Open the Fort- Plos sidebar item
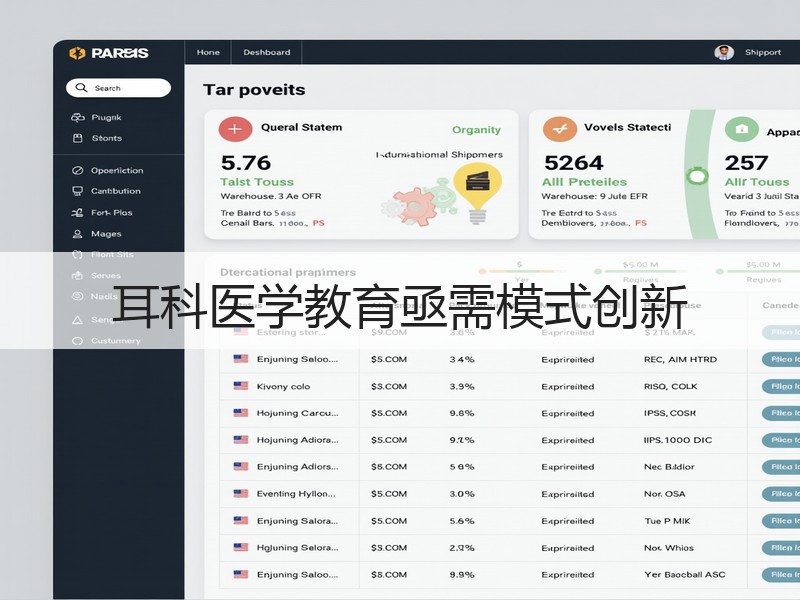800x600 pixels. pyautogui.click(x=112, y=213)
